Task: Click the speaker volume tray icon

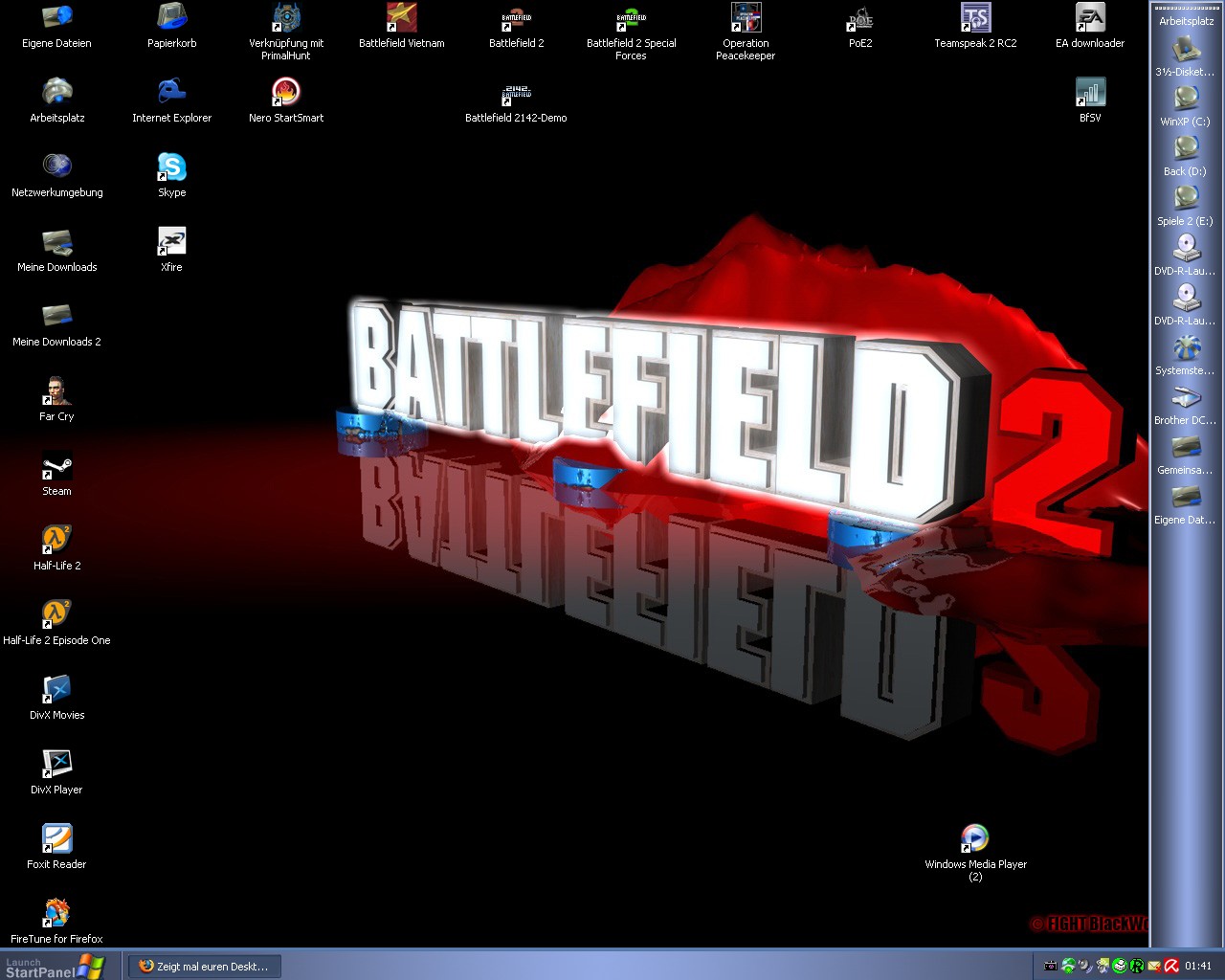Action: (1085, 966)
